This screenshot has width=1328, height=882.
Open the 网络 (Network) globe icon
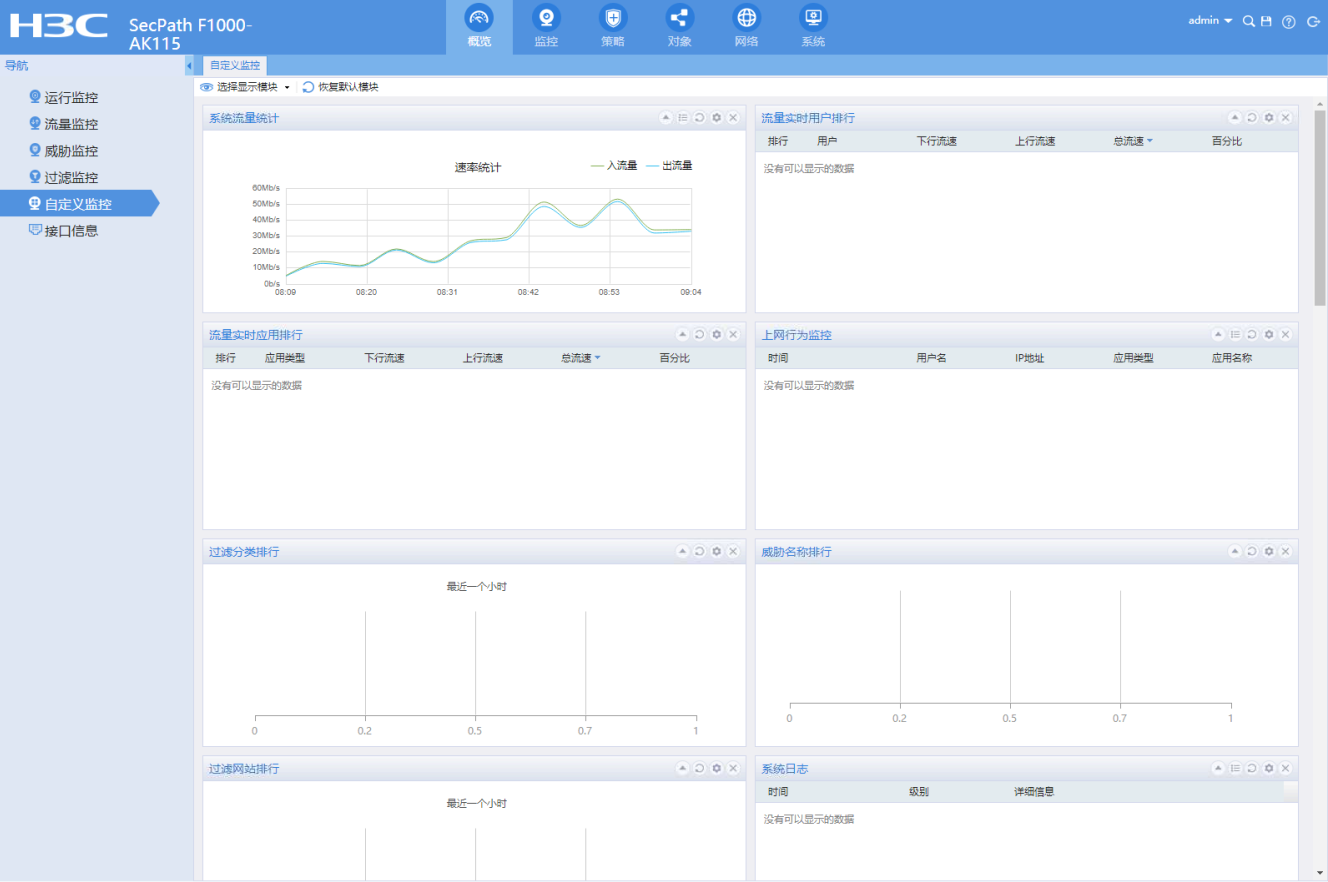tap(746, 19)
